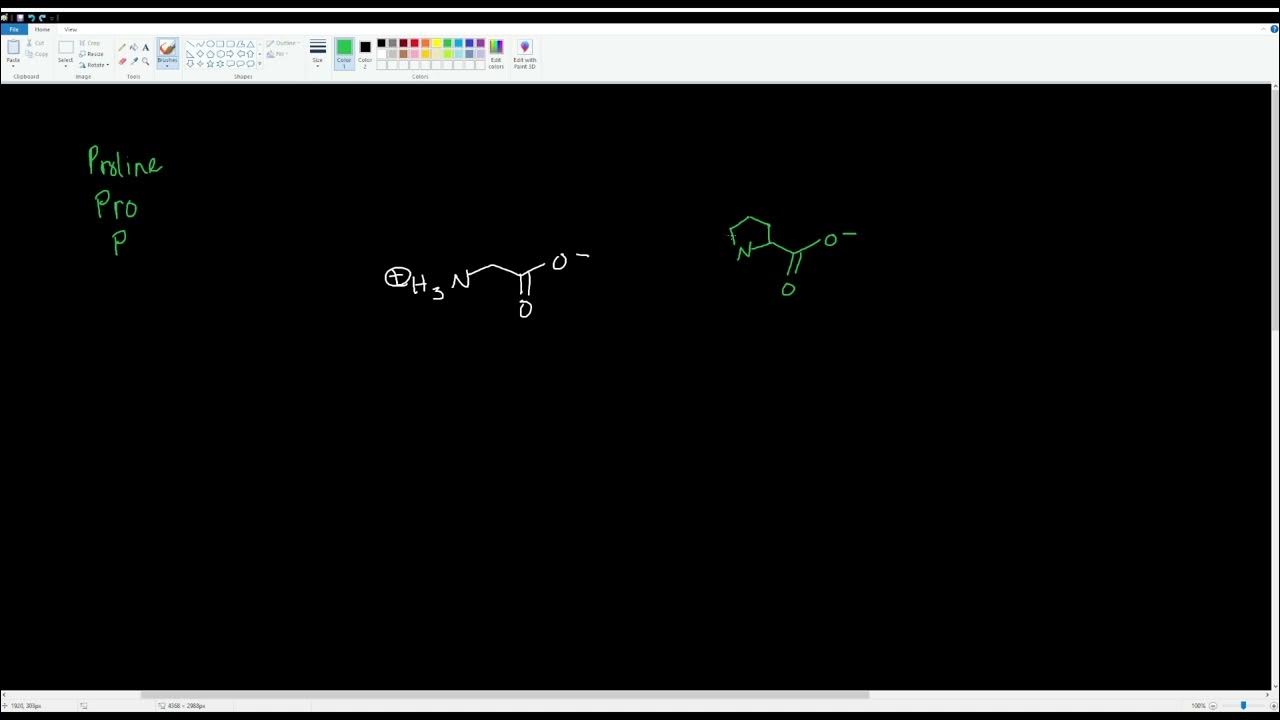Click the vertical scrollbar thumb
This screenshot has width=1280, height=720.
1275,210
